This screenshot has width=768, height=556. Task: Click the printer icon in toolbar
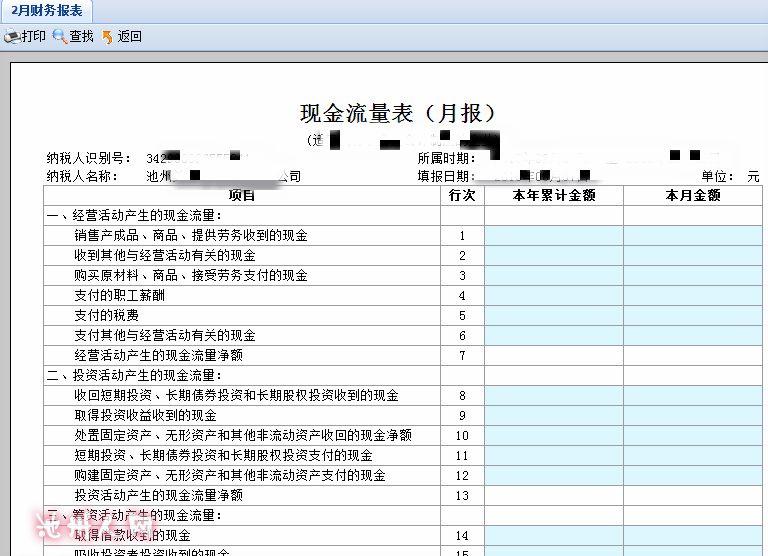[x=12, y=37]
